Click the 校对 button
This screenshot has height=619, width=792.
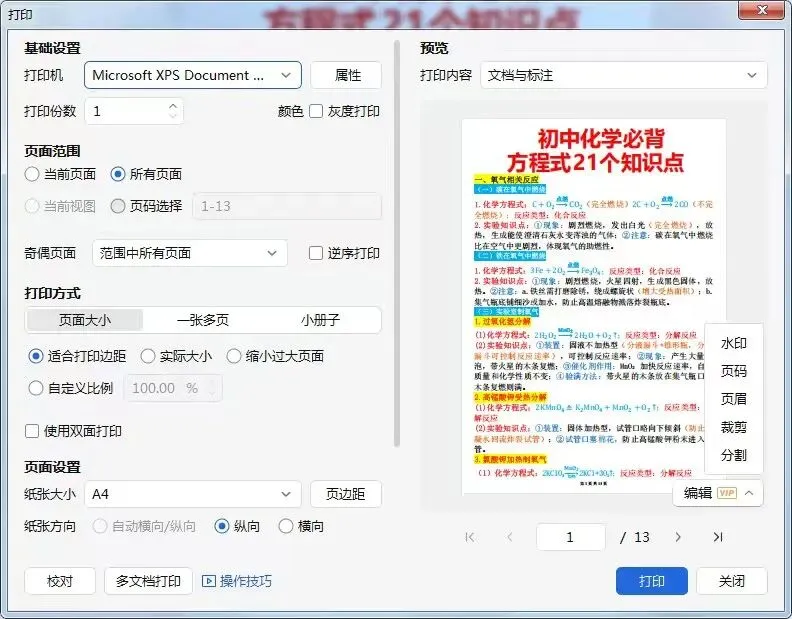60,581
